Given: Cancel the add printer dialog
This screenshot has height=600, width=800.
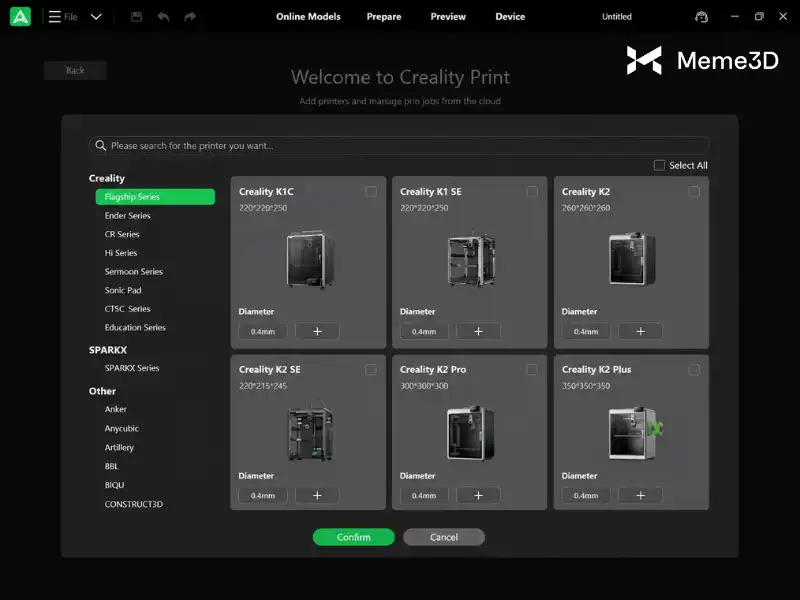Looking at the screenshot, I should pyautogui.click(x=444, y=537).
